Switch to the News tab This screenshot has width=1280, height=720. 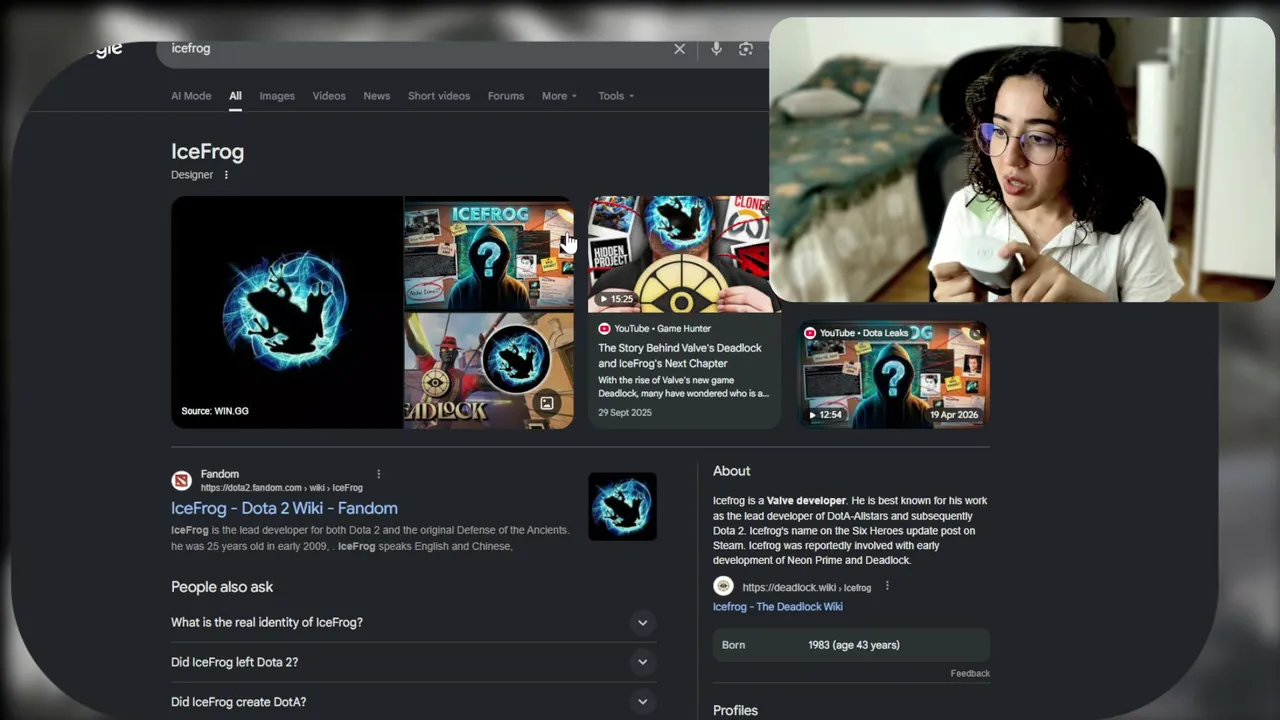(377, 96)
